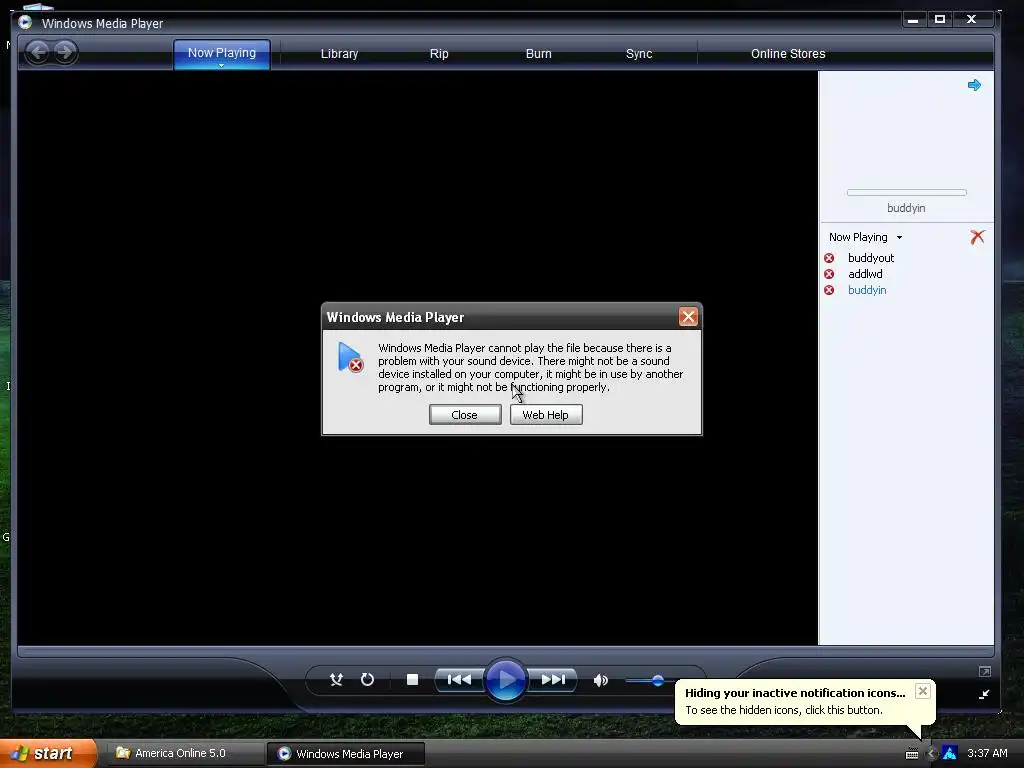Click the progress bar above buddyin
The image size is (1024, 768).
click(906, 193)
